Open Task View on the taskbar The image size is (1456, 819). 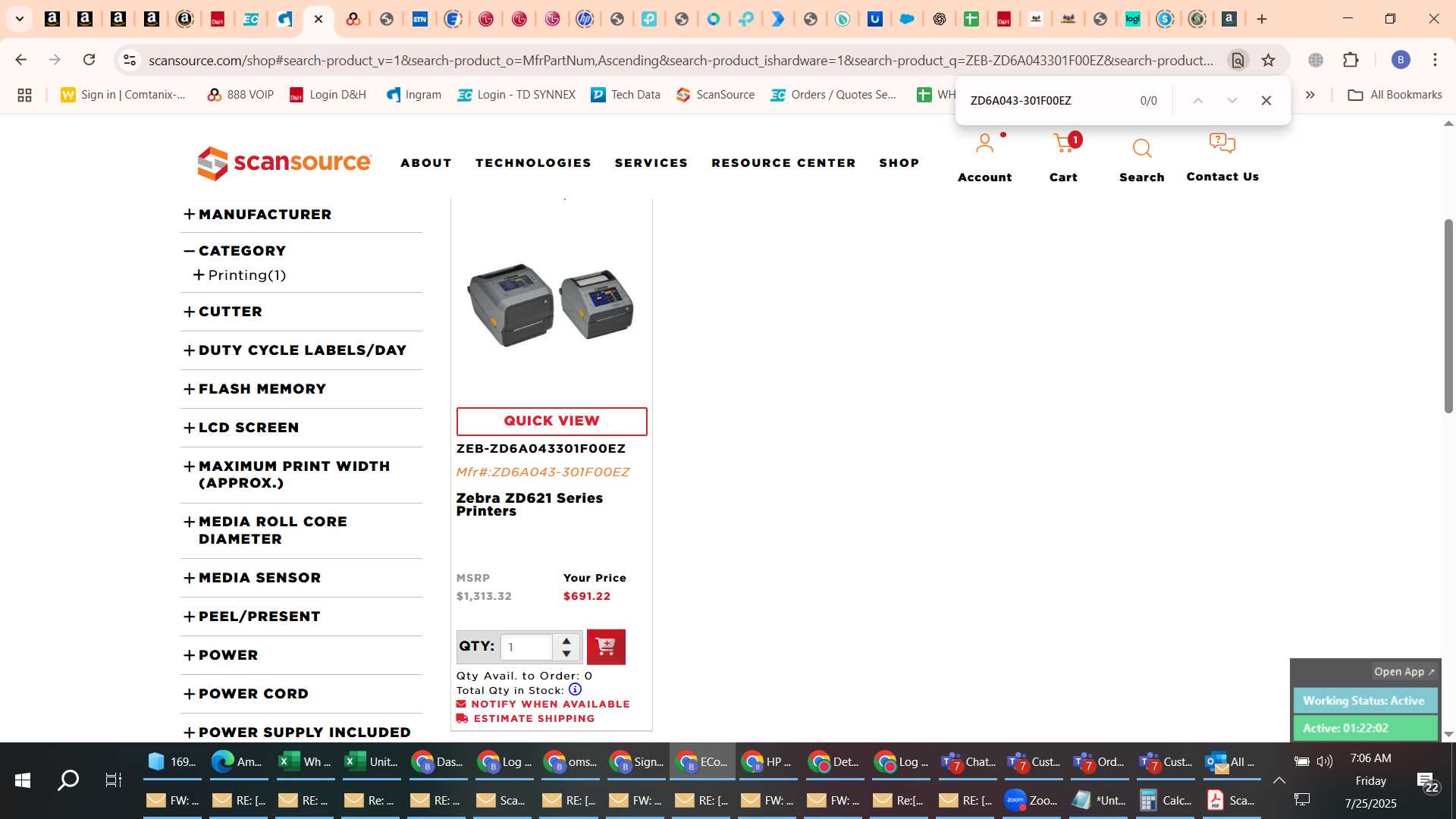113,780
